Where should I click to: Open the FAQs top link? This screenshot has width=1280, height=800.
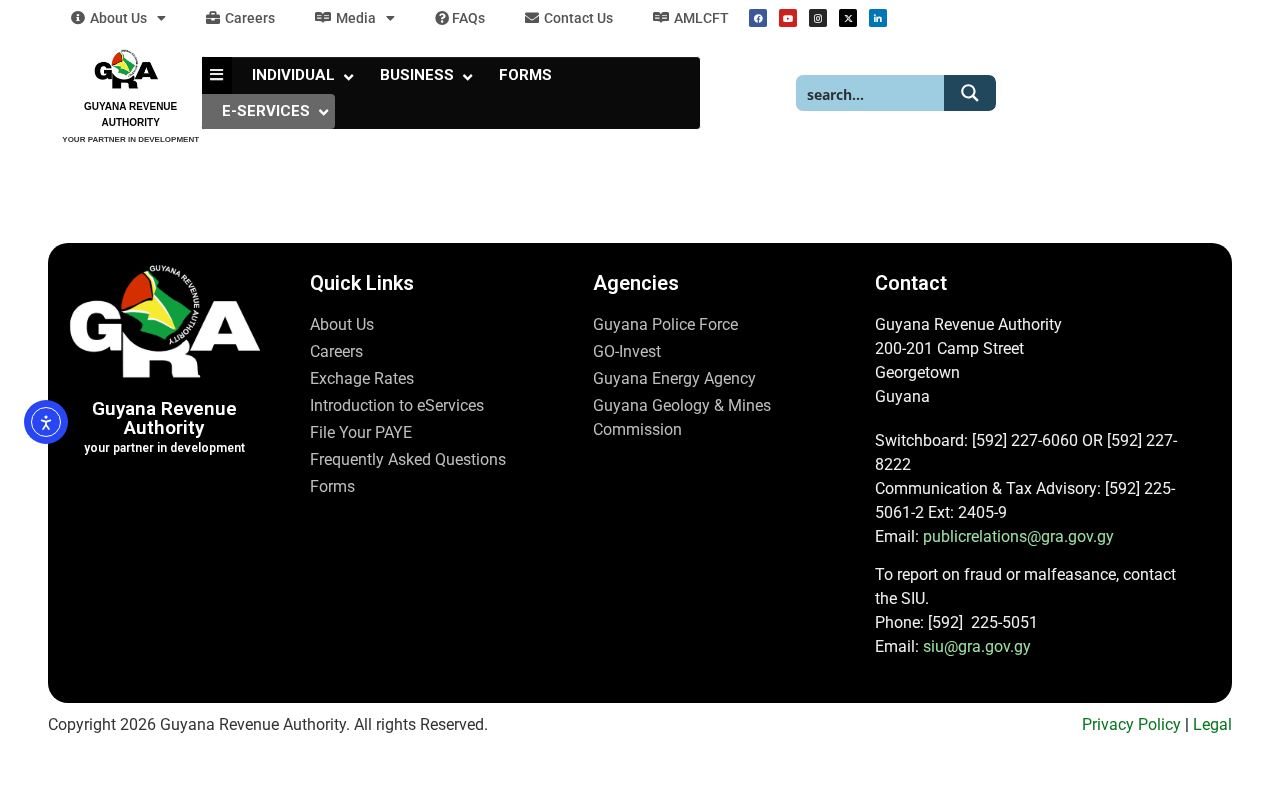click(x=460, y=18)
